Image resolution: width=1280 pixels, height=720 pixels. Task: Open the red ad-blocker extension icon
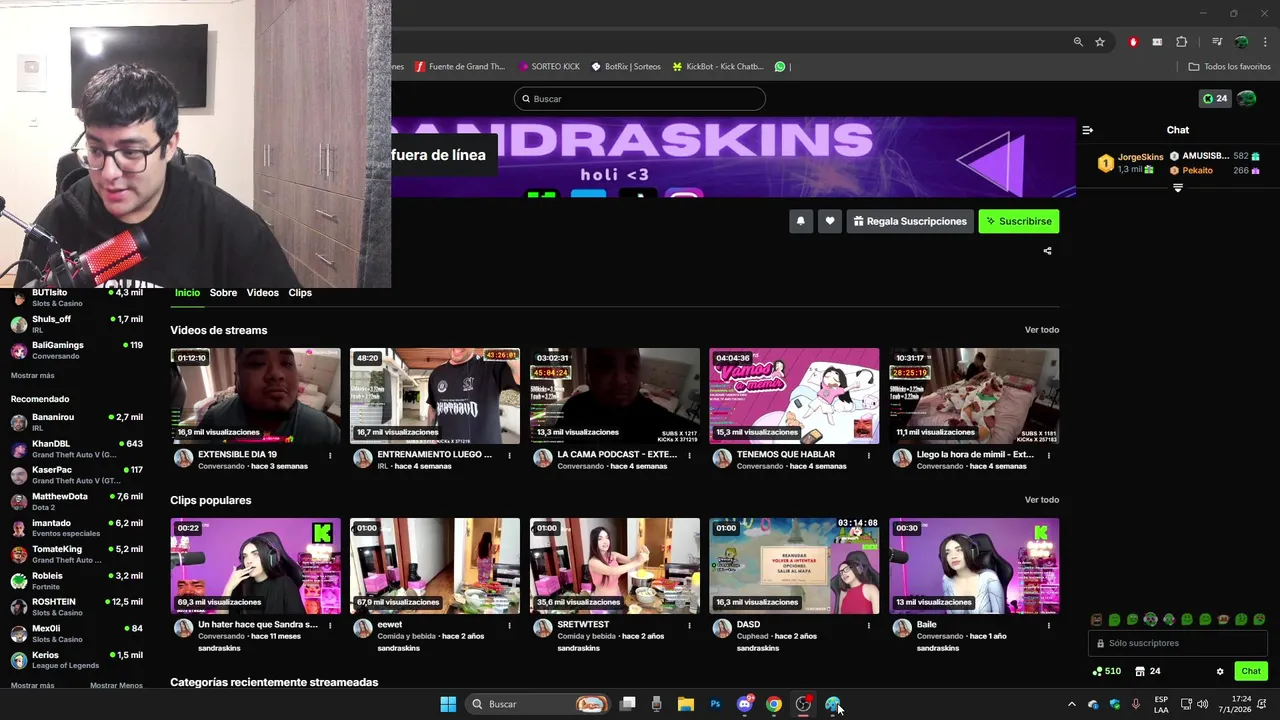click(1133, 42)
